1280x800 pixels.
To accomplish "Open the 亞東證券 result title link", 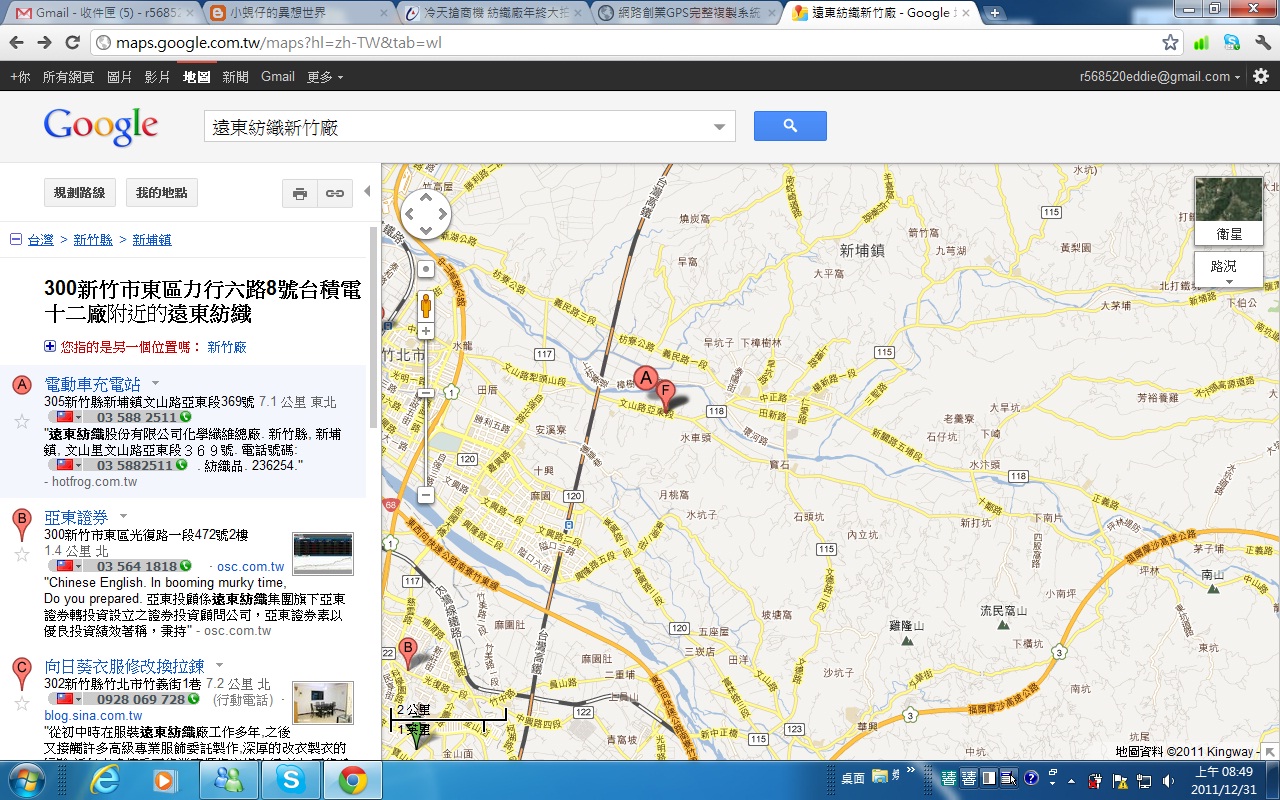I will click(77, 518).
